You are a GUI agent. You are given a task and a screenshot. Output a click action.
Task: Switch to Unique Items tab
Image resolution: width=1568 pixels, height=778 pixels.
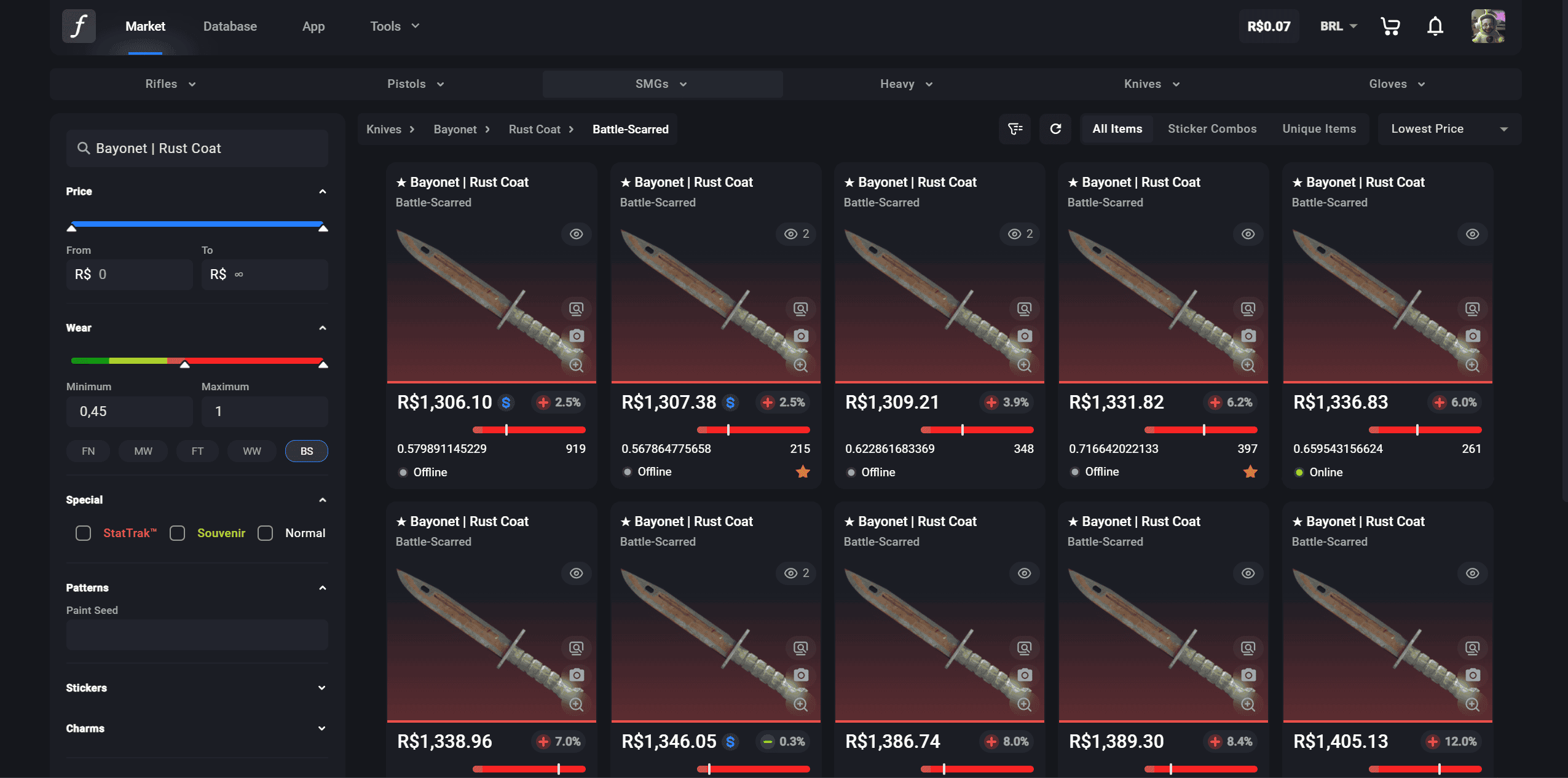[x=1319, y=128]
